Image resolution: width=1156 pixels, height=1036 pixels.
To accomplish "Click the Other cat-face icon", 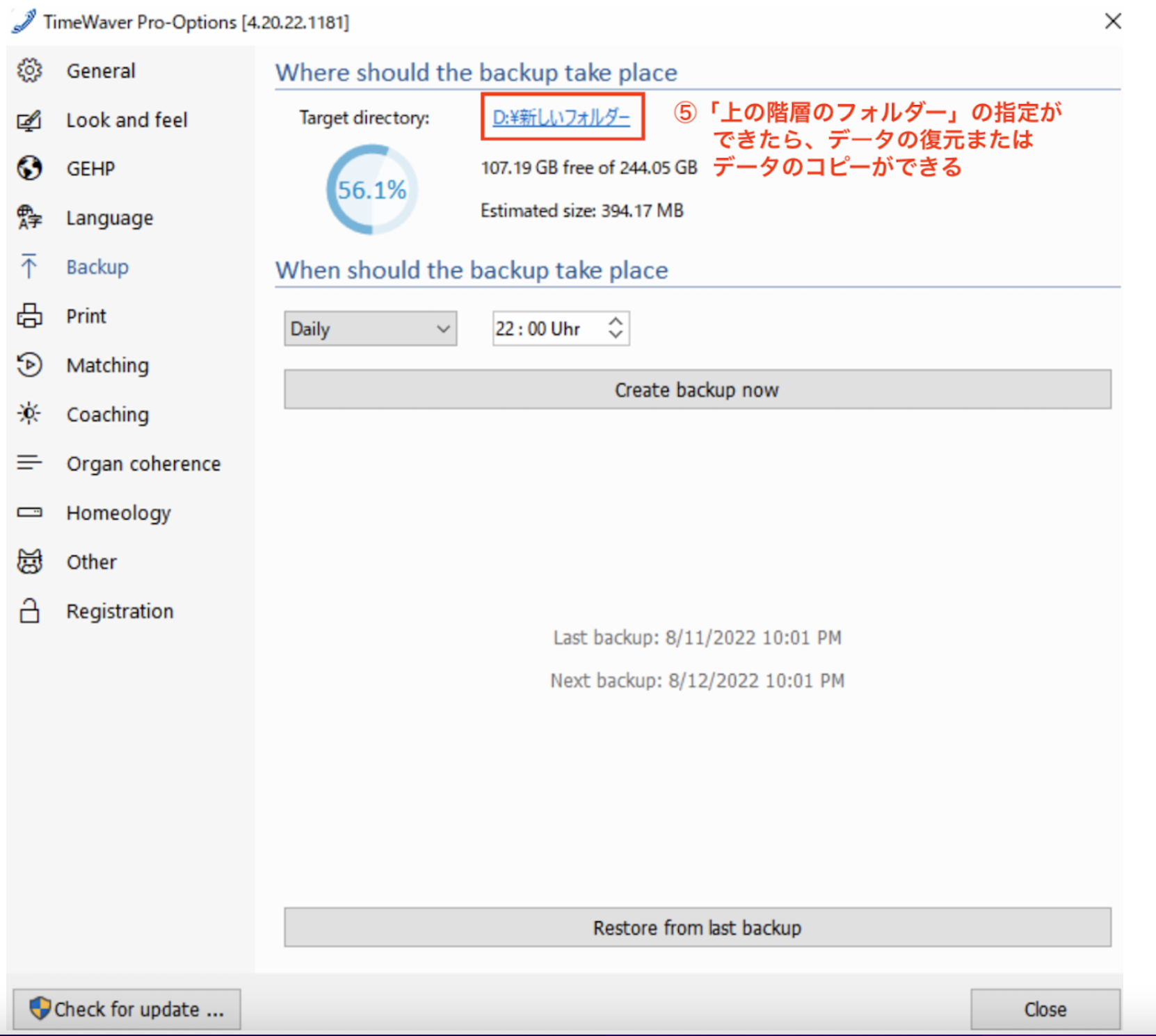I will (29, 561).
